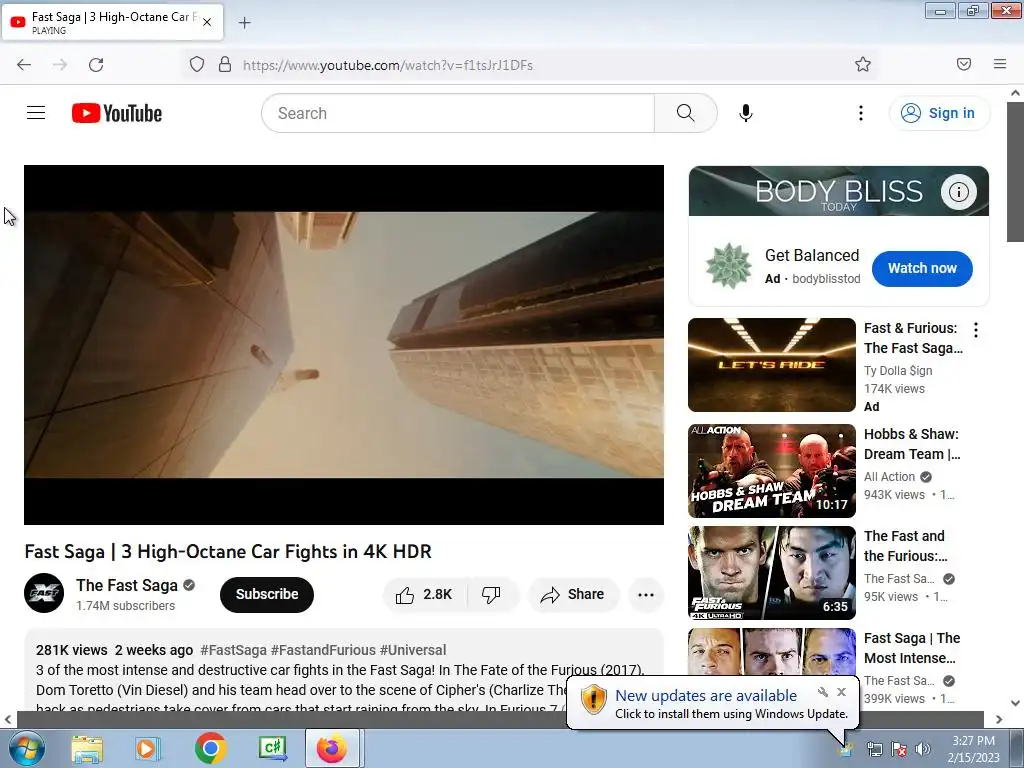Open network tray icon
1024x768 pixels.
pyautogui.click(x=874, y=748)
